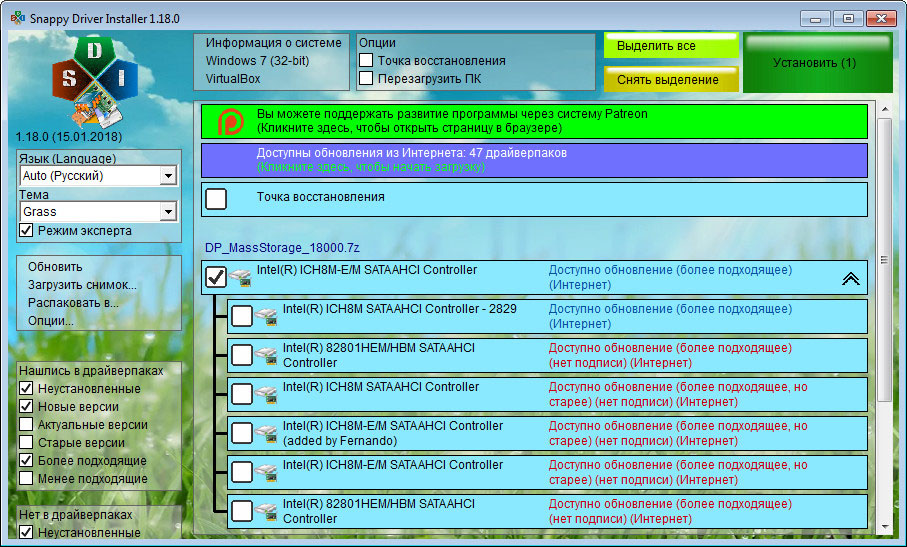Click drive icon of ICH8M Controller - 2829 row
This screenshot has width=907, height=547.
point(266,316)
